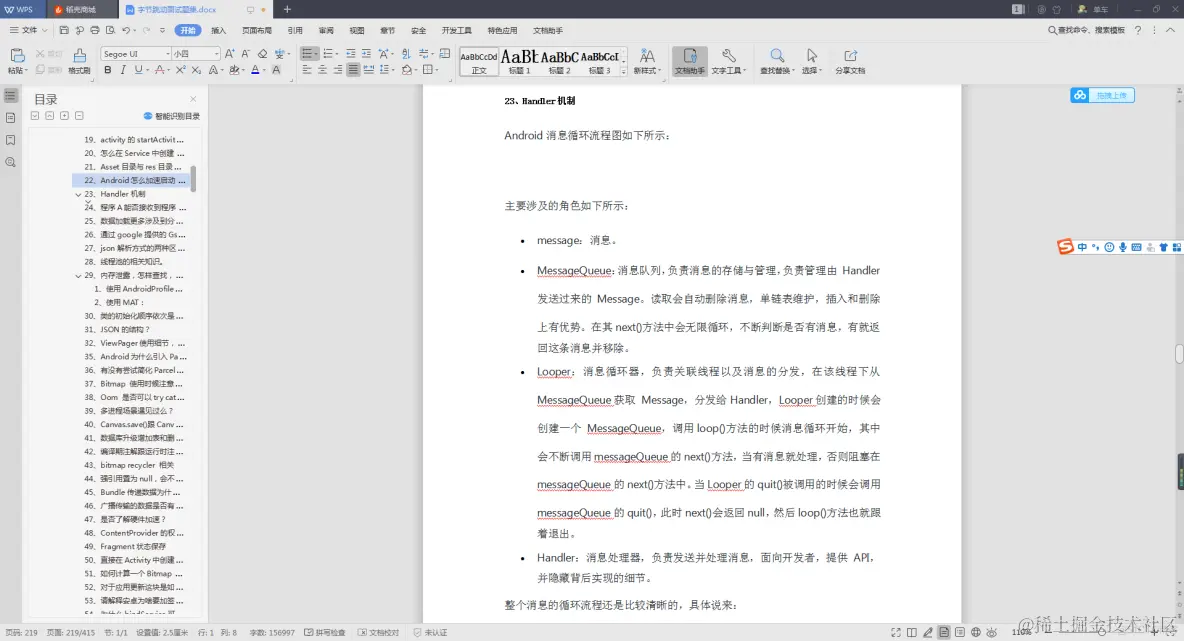Select the 选择 (Select) arrow icon
This screenshot has width=1184, height=641.
[x=811, y=60]
